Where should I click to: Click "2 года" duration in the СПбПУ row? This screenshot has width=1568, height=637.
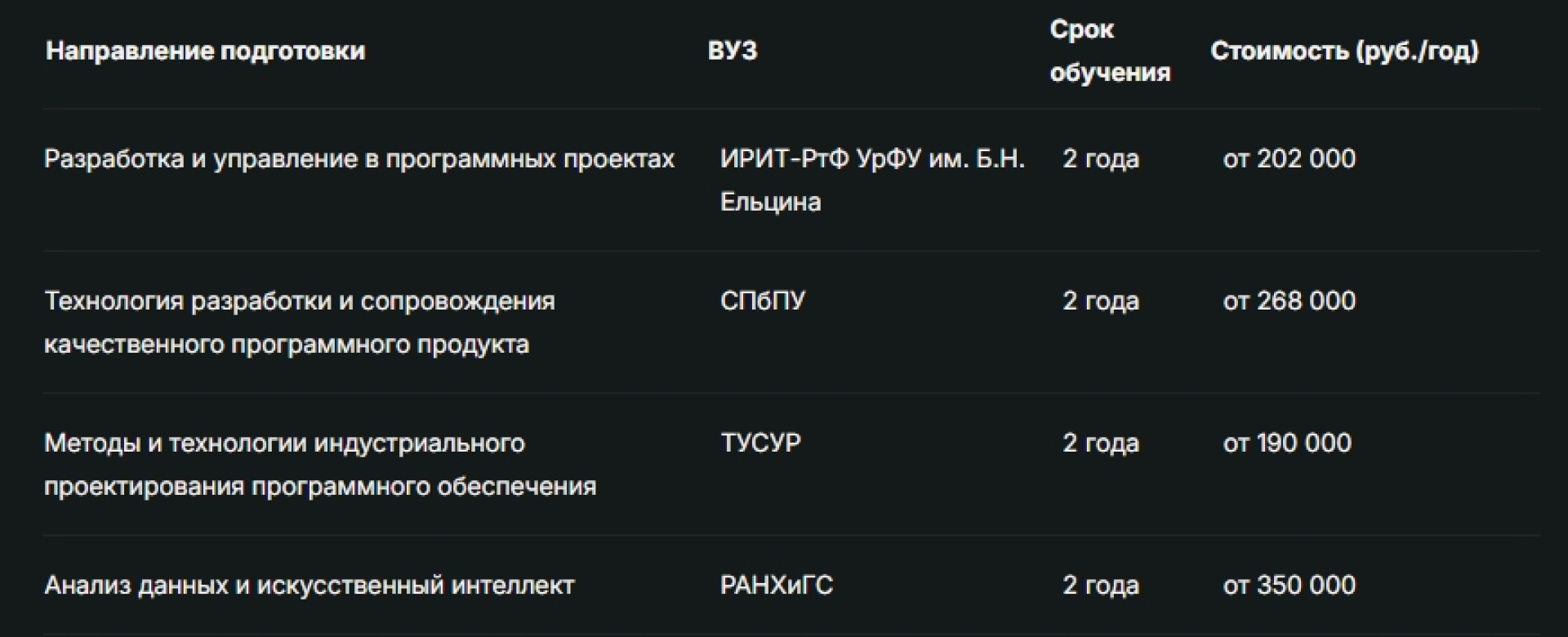pyautogui.click(x=1100, y=301)
